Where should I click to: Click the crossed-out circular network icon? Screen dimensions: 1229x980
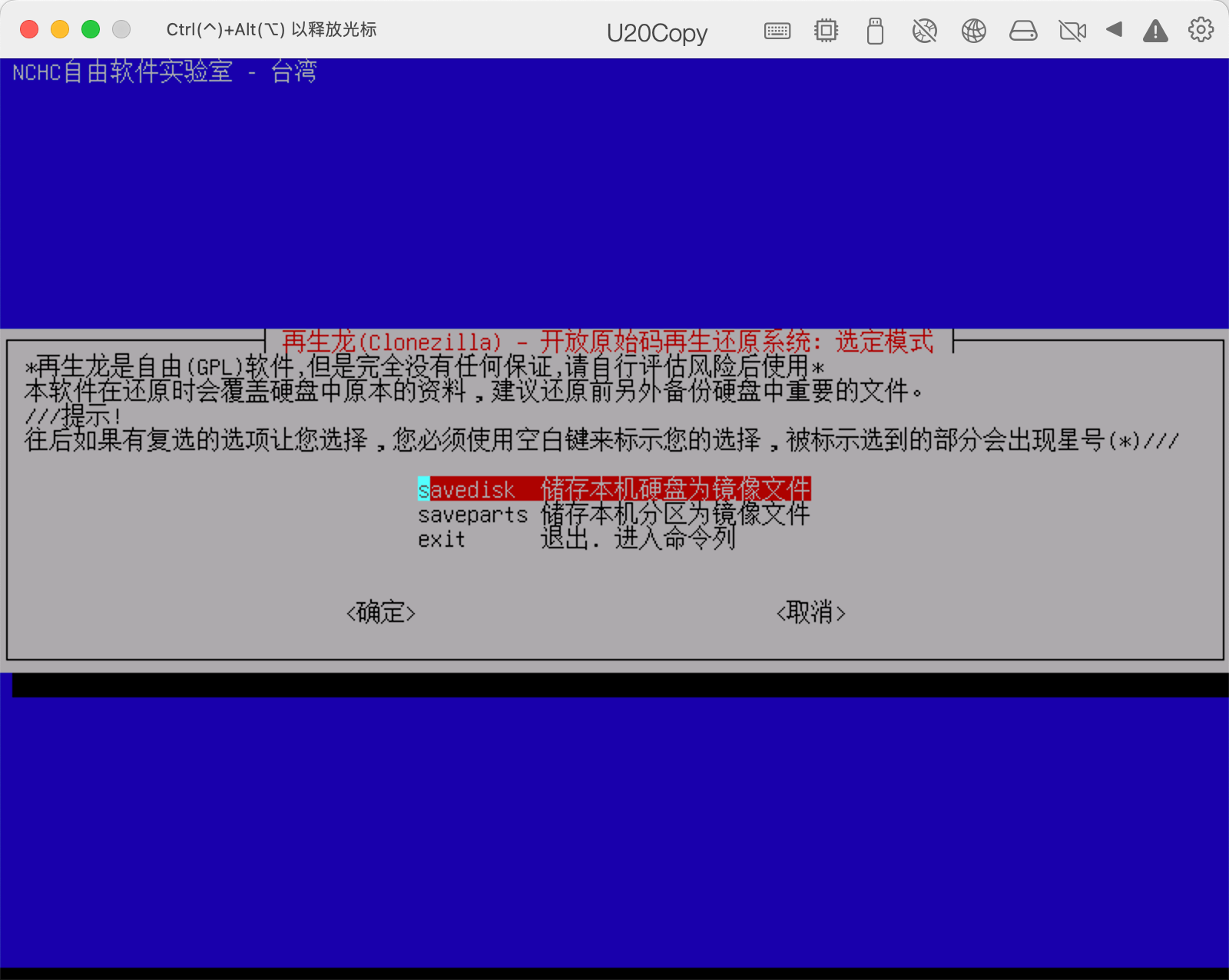[924, 31]
